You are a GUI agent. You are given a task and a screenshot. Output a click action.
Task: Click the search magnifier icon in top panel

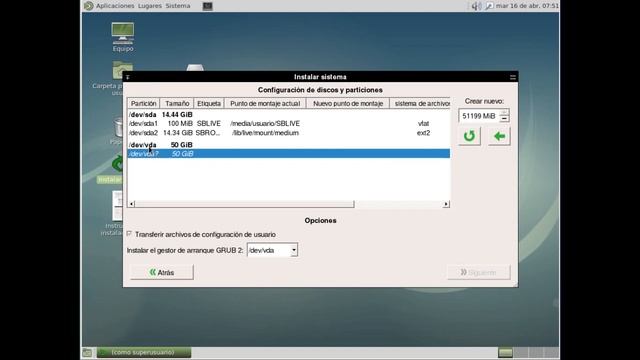pos(489,6)
